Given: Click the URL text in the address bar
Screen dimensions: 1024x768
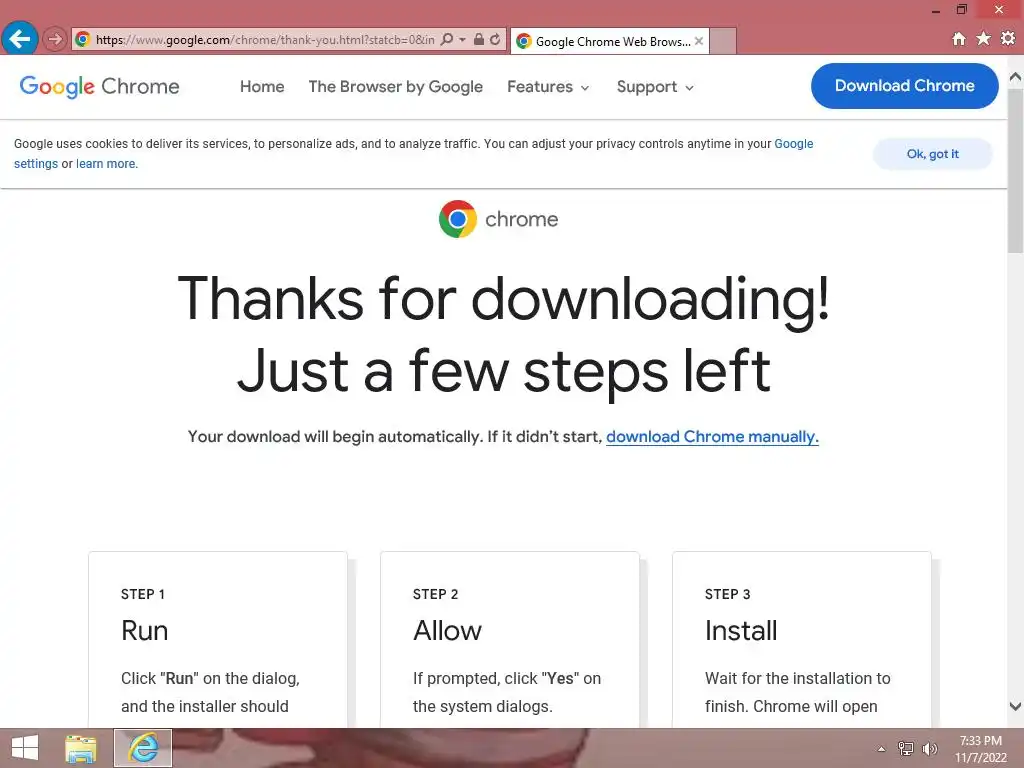Looking at the screenshot, I should [x=265, y=40].
